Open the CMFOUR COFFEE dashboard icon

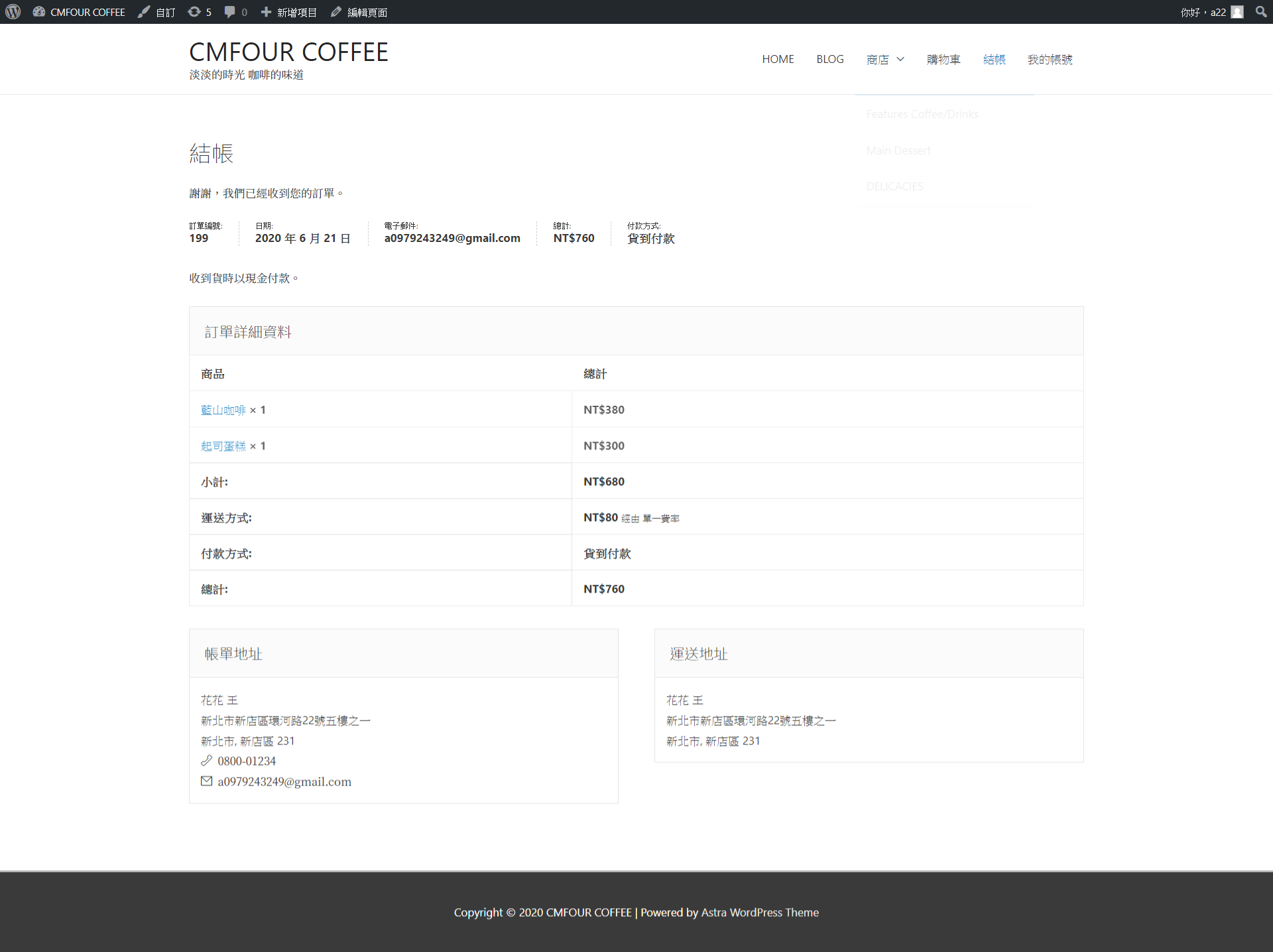tap(39, 12)
